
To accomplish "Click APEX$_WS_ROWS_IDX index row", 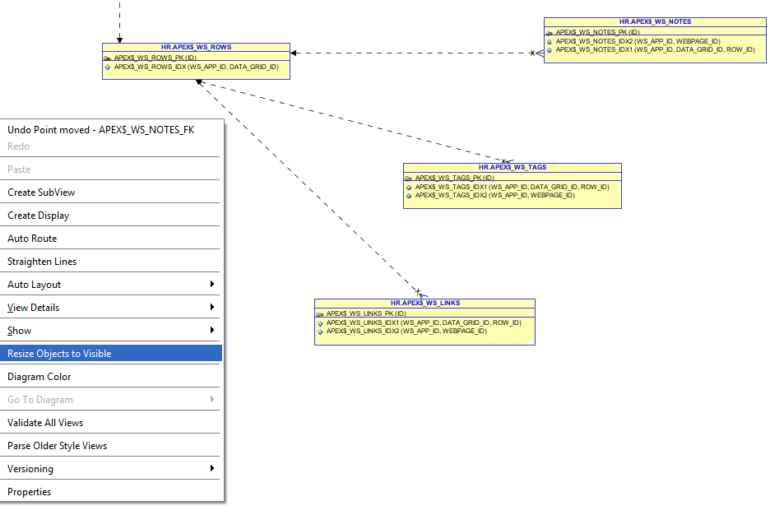I will pos(196,67).
